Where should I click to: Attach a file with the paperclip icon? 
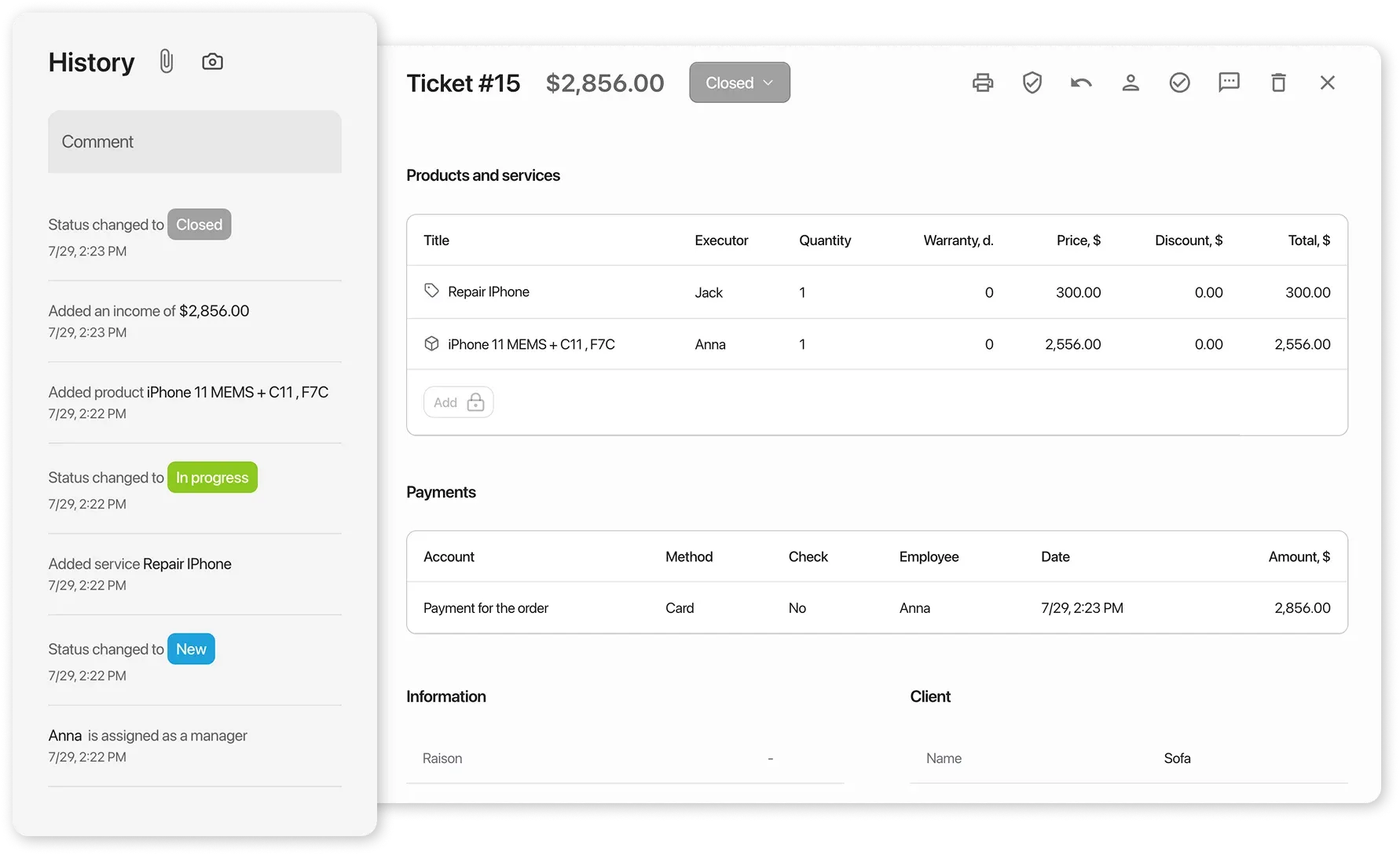pyautogui.click(x=166, y=61)
